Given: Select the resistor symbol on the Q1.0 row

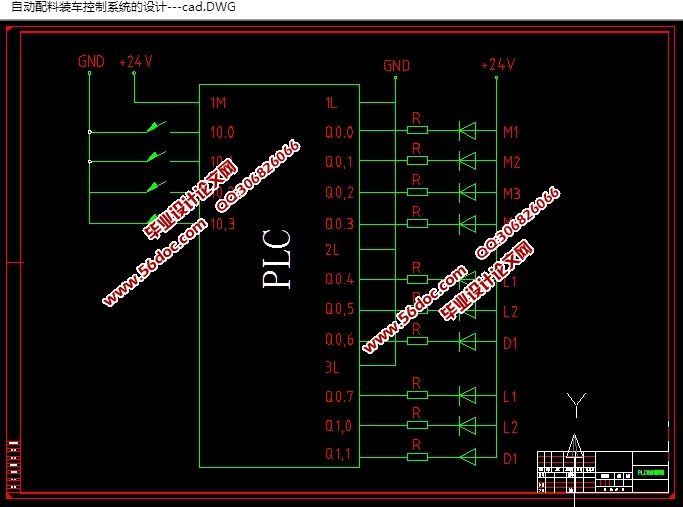Looking at the screenshot, I should pyautogui.click(x=417, y=425).
